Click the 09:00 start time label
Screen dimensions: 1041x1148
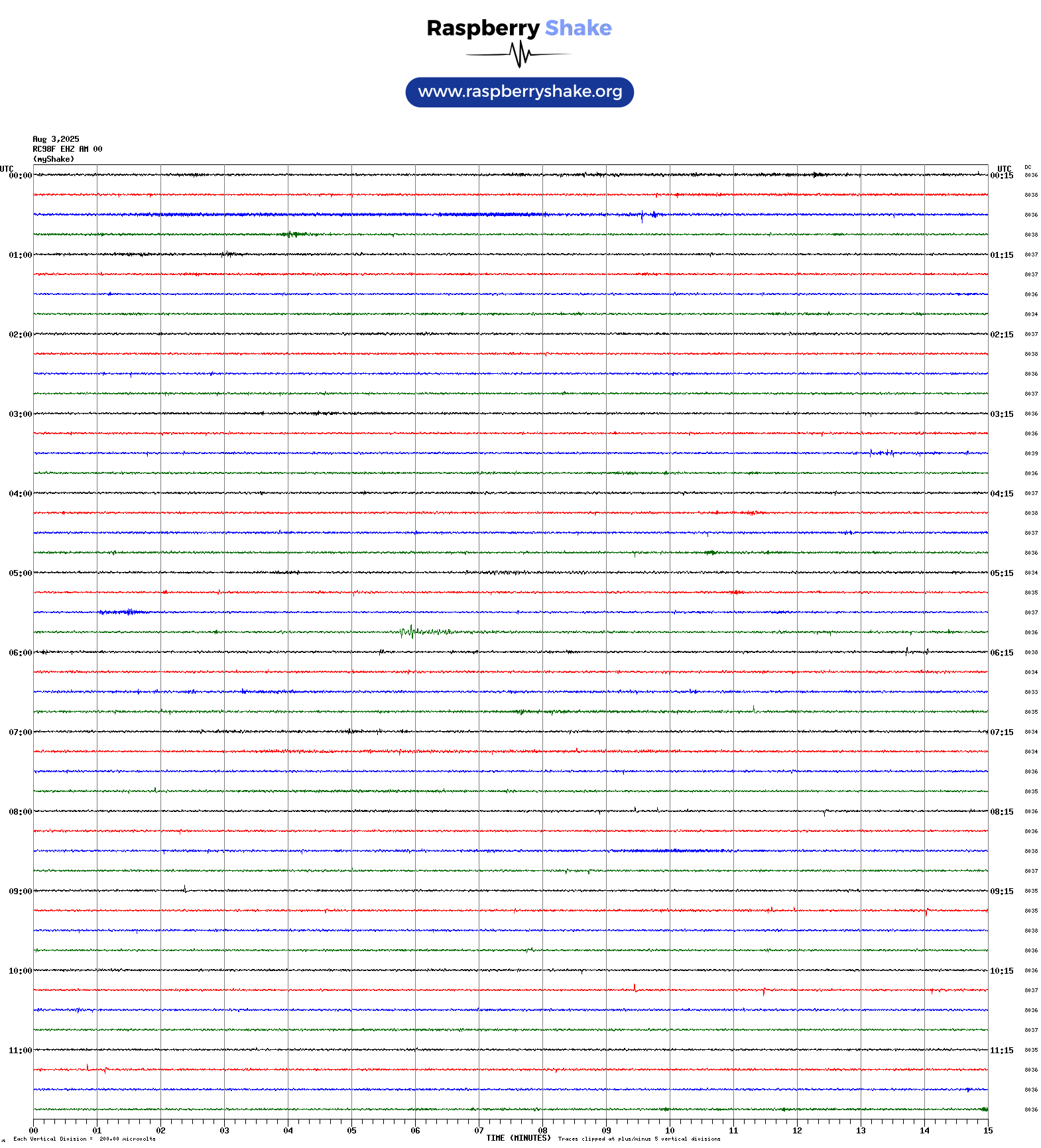[x=20, y=891]
